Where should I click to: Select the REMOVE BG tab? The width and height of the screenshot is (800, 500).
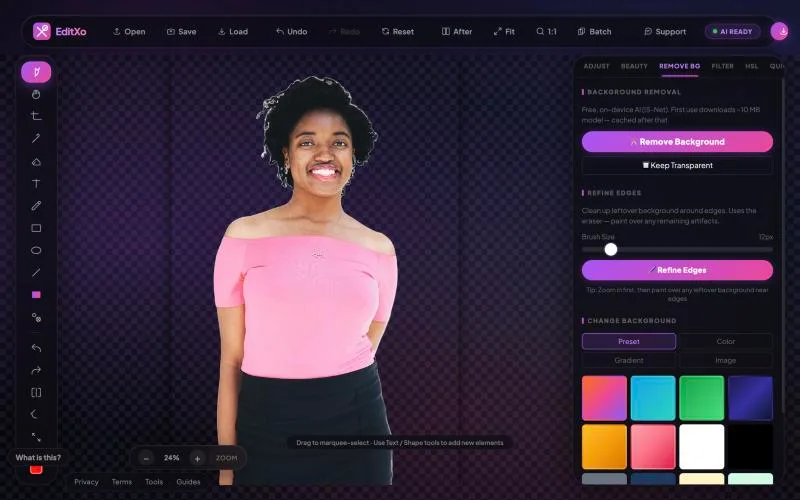point(680,66)
